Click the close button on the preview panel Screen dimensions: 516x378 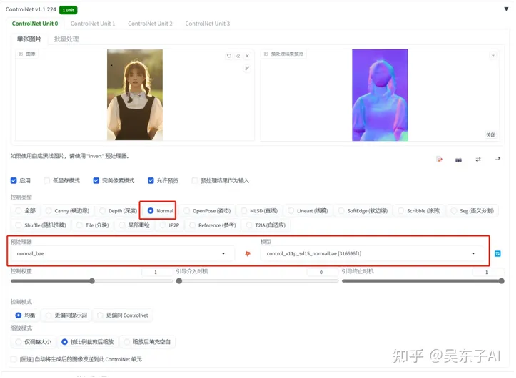pos(491,135)
